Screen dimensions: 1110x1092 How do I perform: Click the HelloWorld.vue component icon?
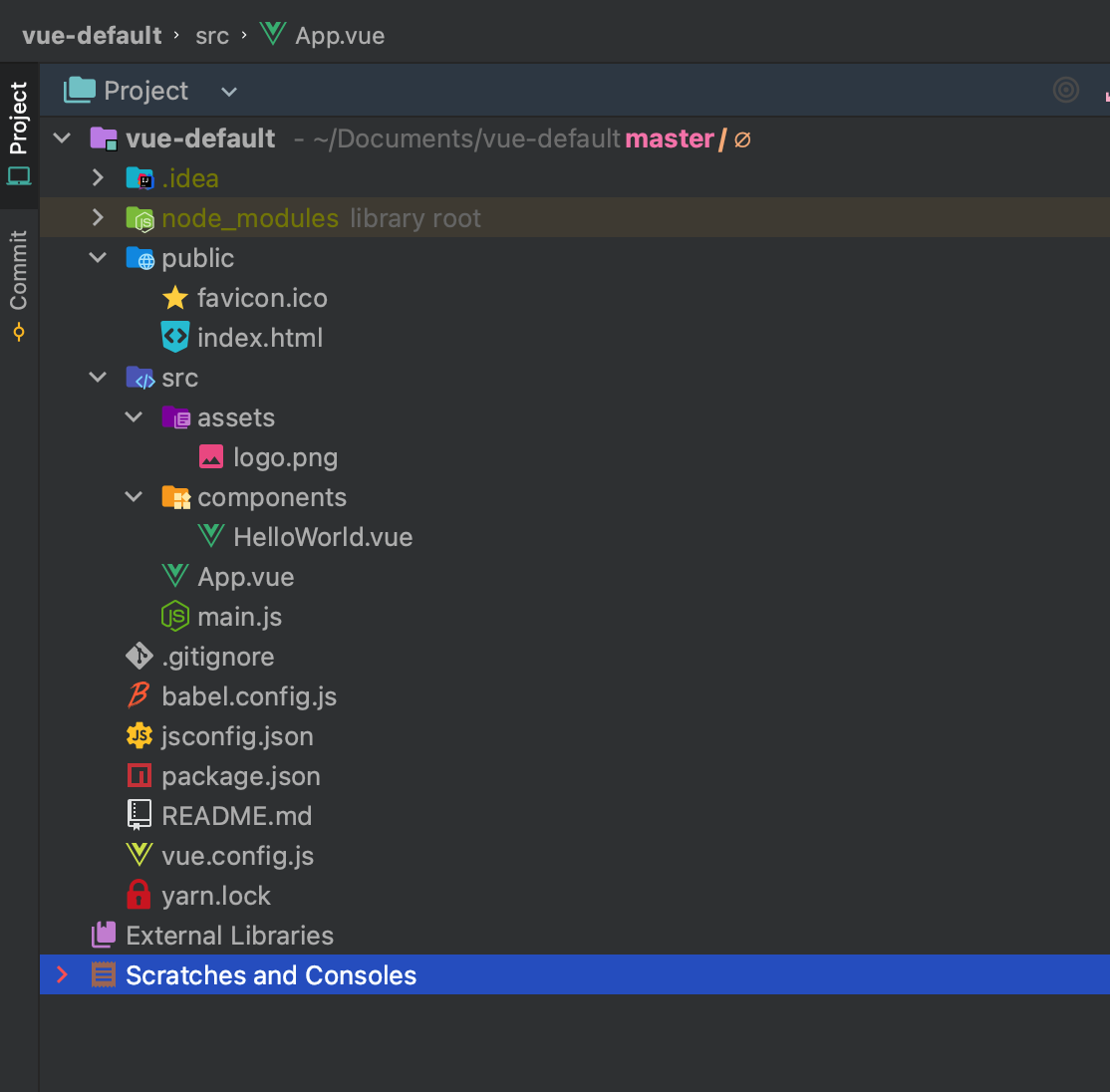(211, 536)
